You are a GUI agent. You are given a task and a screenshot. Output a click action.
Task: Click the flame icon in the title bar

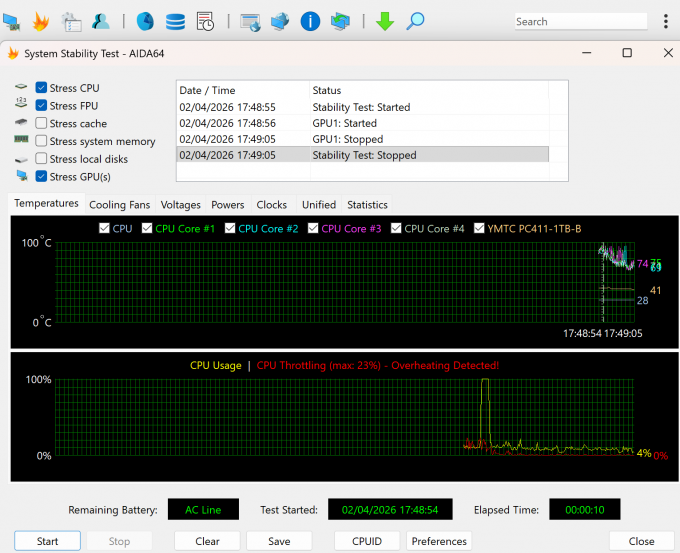click(13, 53)
